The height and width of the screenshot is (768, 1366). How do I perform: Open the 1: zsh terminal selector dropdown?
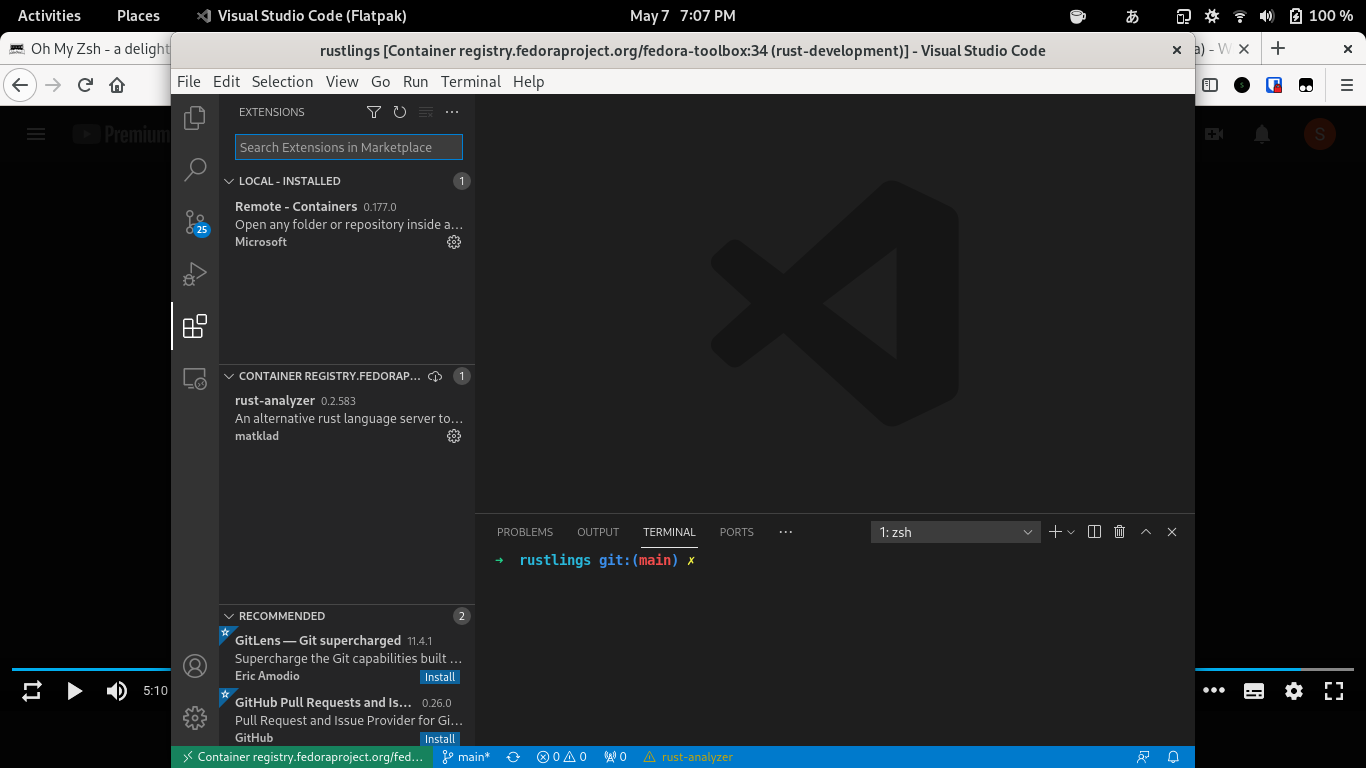(955, 532)
